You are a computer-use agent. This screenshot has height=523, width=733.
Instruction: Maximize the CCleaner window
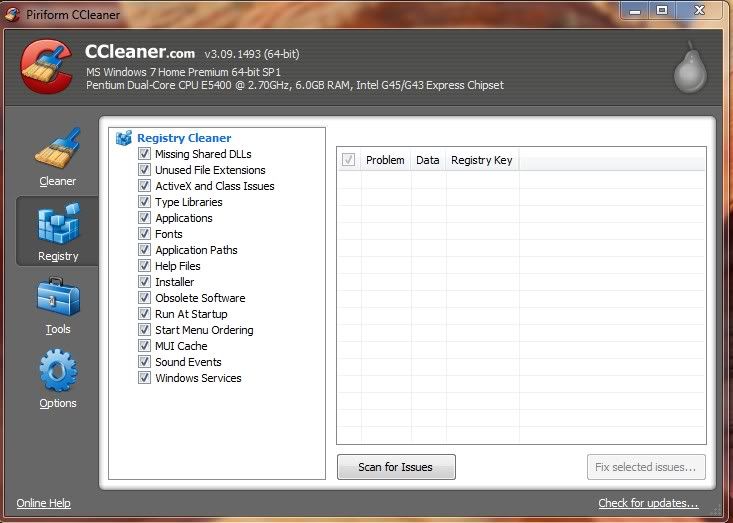(662, 10)
